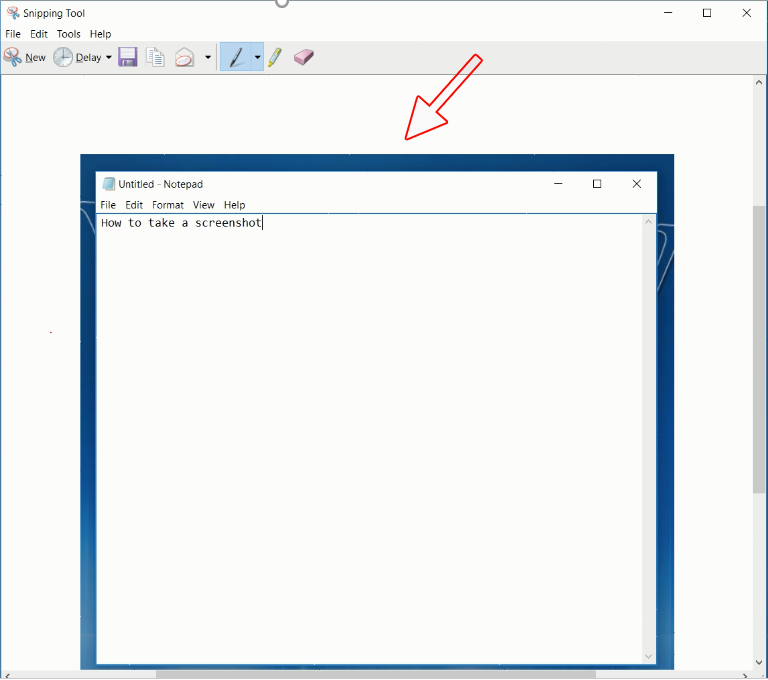Image resolution: width=768 pixels, height=680 pixels.
Task: Select the Pen tool
Action: [x=236, y=57]
